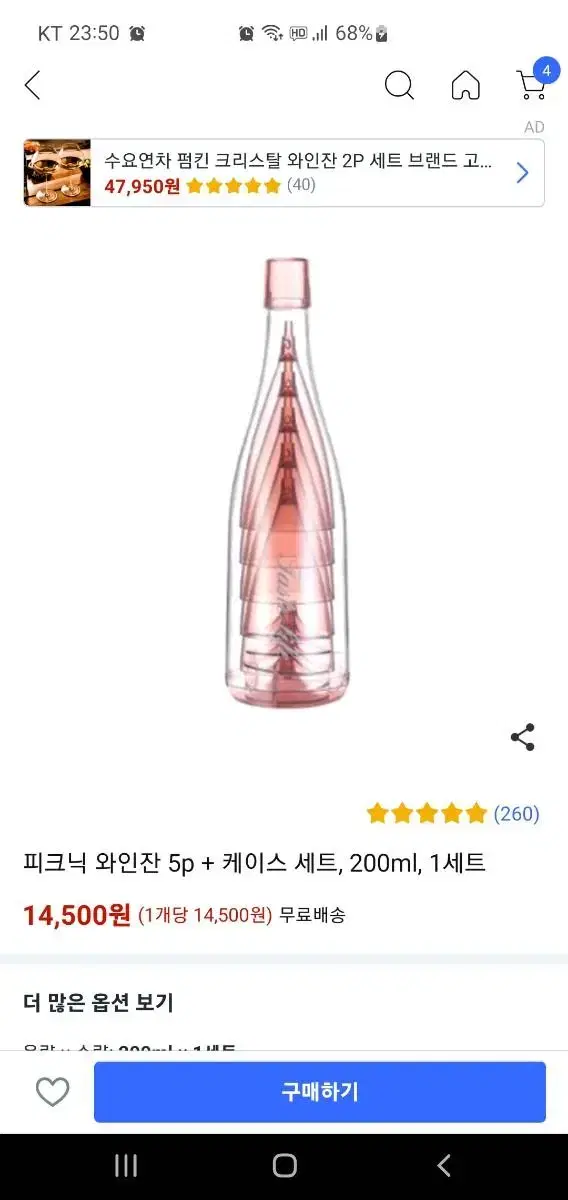Toggle the heart wishlist button
568x1200 pixels.
click(x=53, y=1092)
